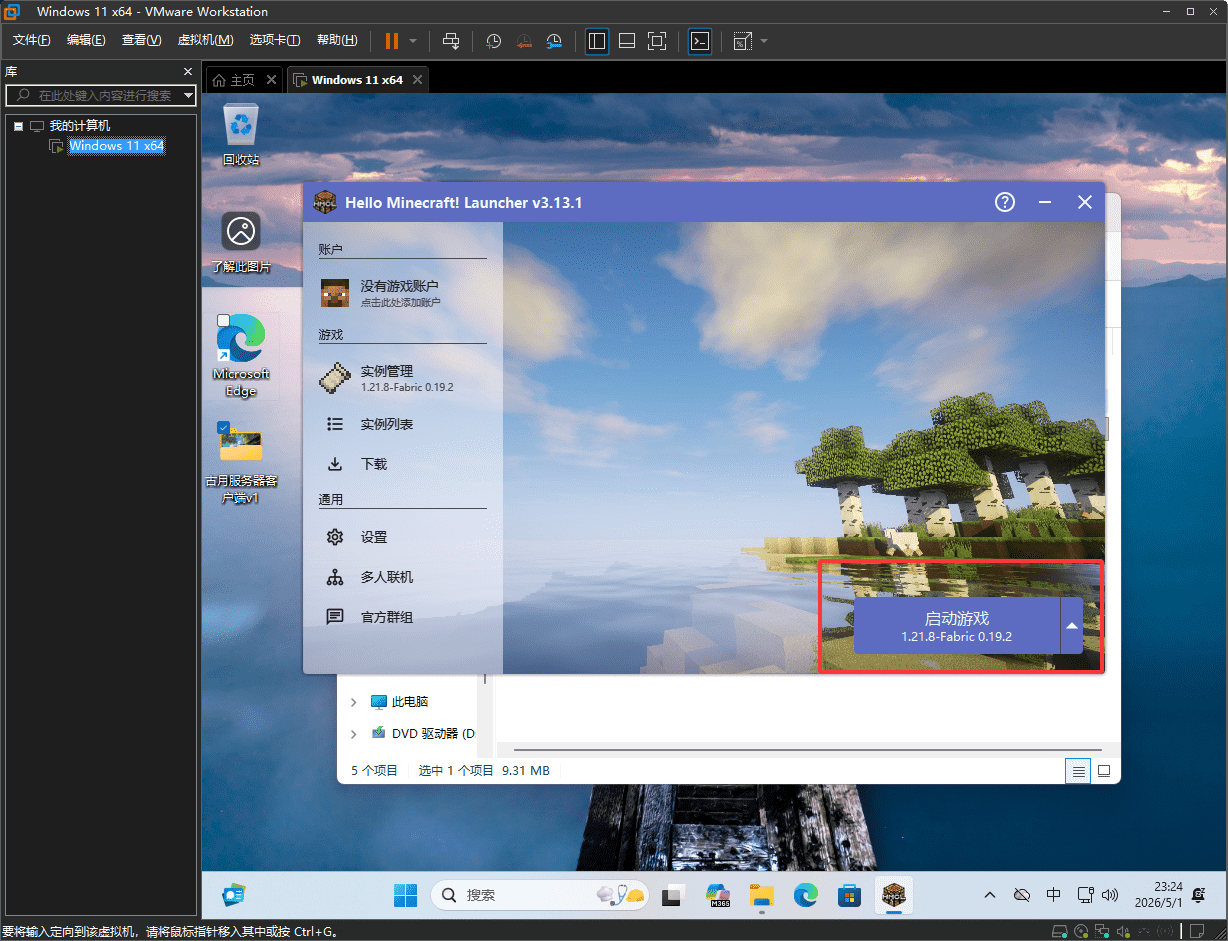Open Windows widgets on the taskbar
The height and width of the screenshot is (941, 1228).
(x=234, y=895)
